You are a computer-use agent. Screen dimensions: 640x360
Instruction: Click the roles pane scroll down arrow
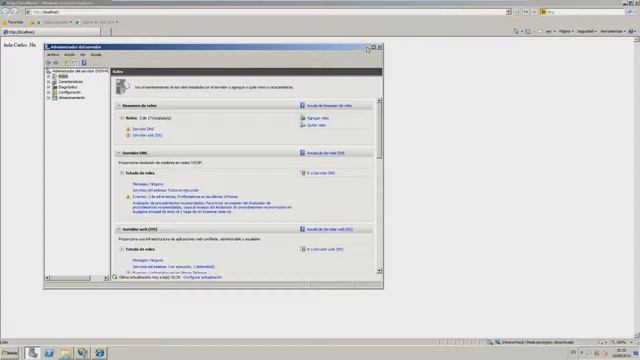pos(379,271)
